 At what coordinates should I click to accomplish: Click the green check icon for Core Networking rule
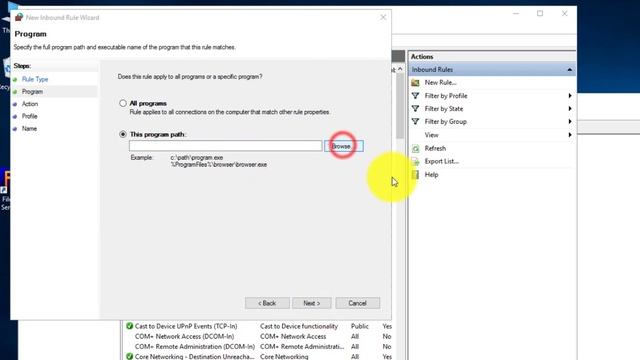point(129,356)
